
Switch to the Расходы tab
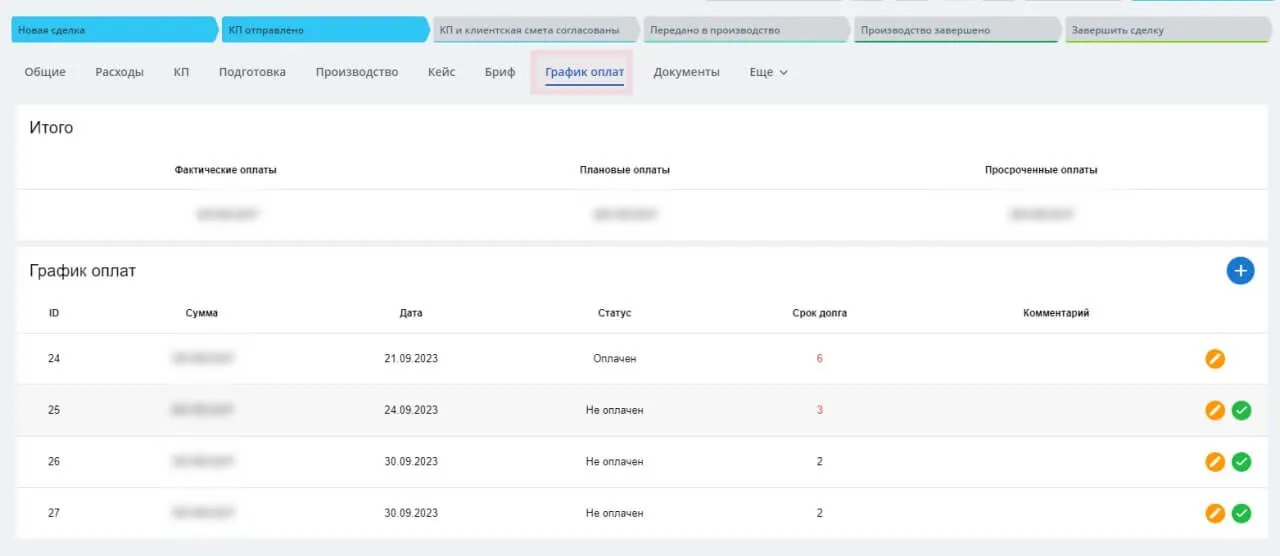[x=119, y=72]
